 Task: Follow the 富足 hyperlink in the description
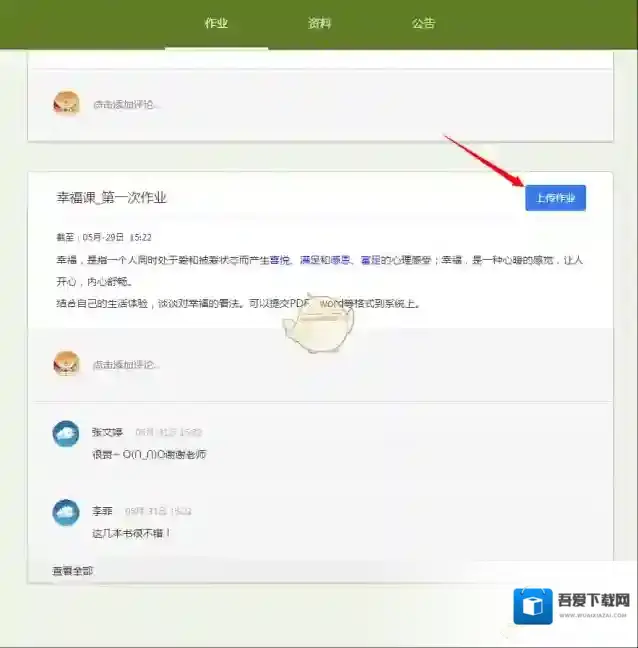(370, 260)
